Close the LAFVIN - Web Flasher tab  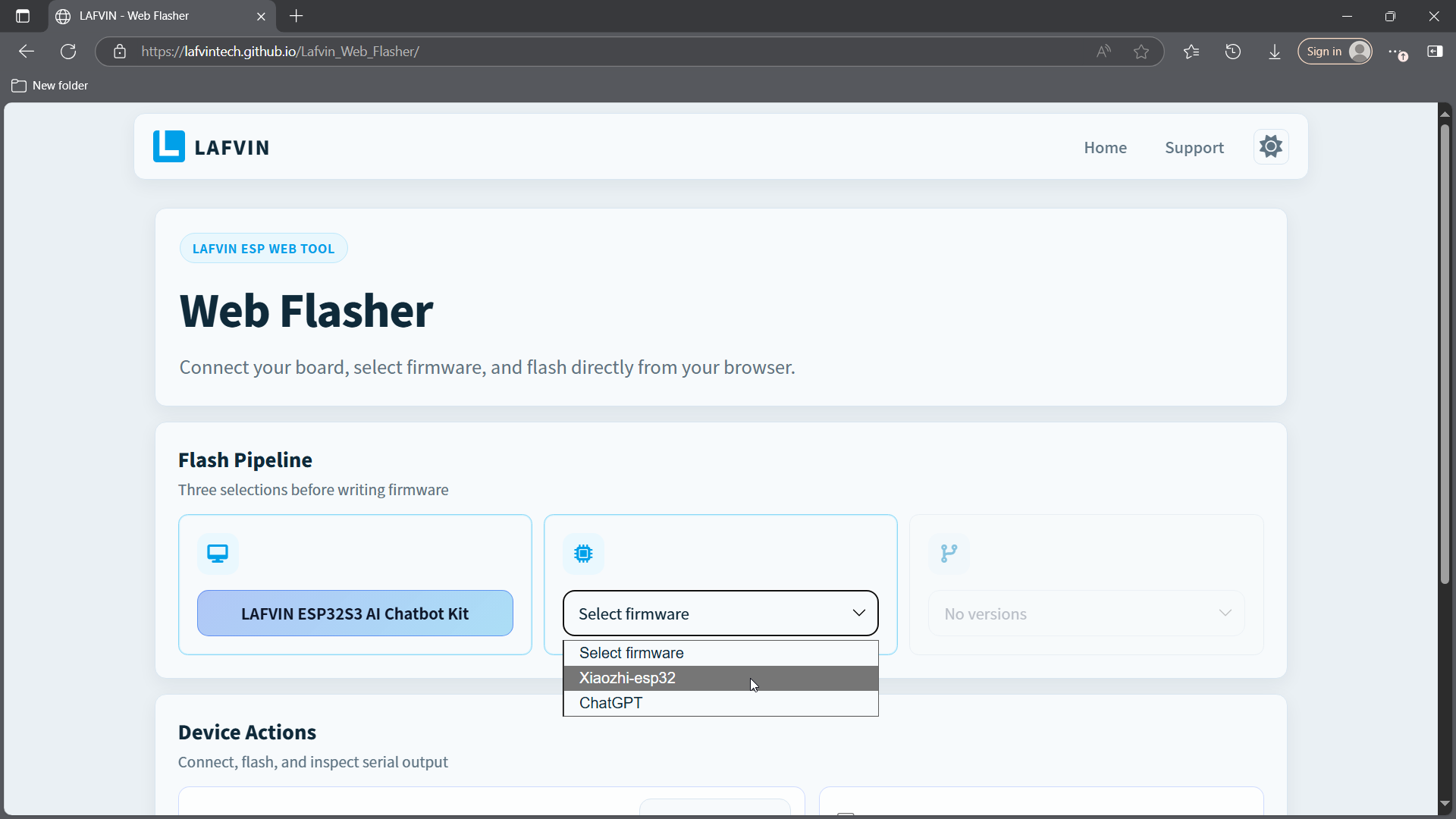(x=261, y=16)
